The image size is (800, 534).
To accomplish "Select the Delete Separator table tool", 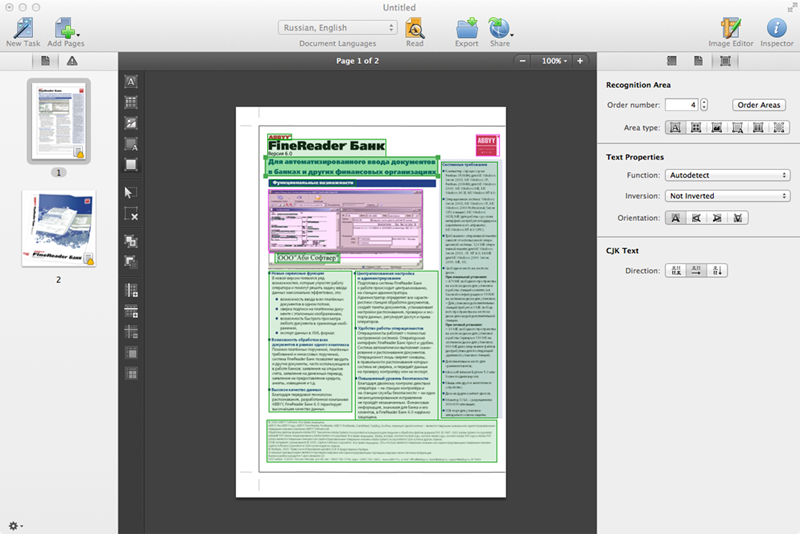I will 131,332.
